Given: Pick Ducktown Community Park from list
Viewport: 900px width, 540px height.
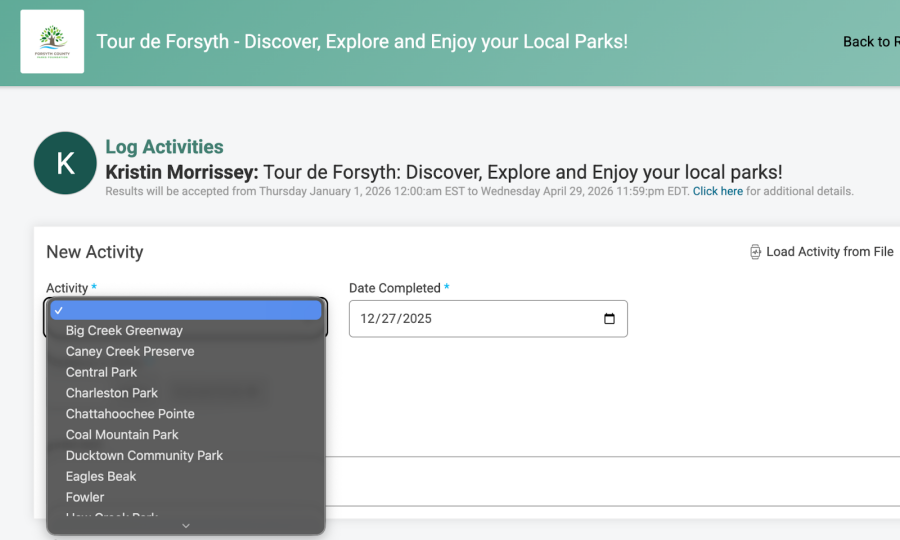Looking at the screenshot, I should [144, 456].
